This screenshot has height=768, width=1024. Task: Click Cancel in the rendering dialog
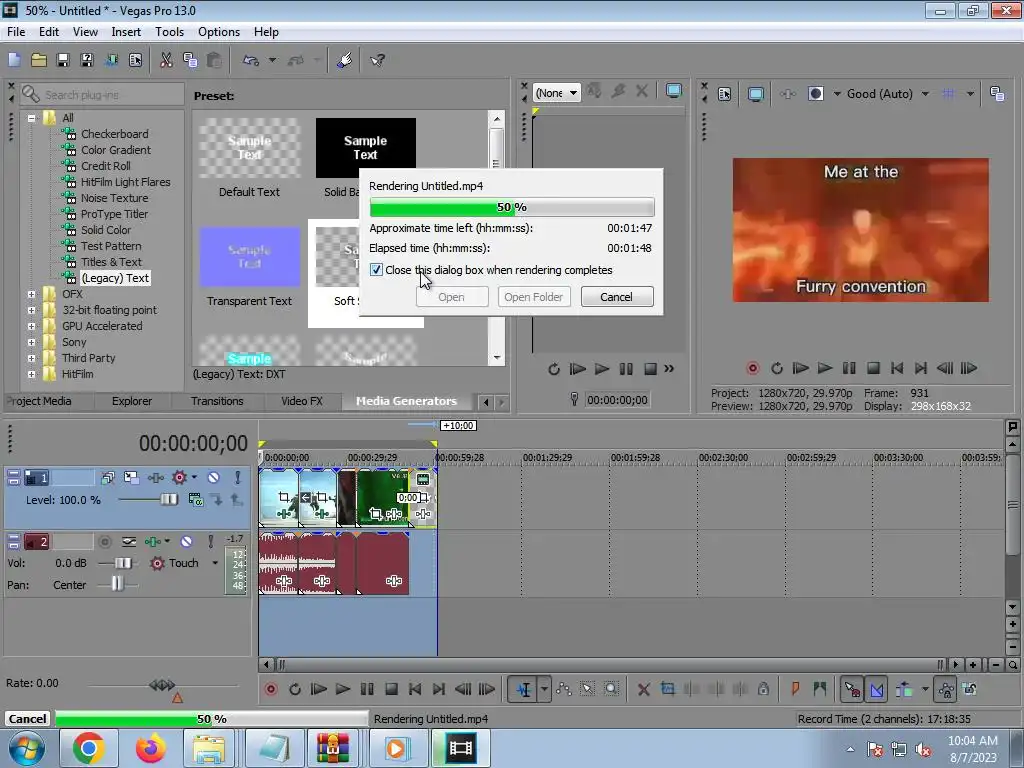616,296
